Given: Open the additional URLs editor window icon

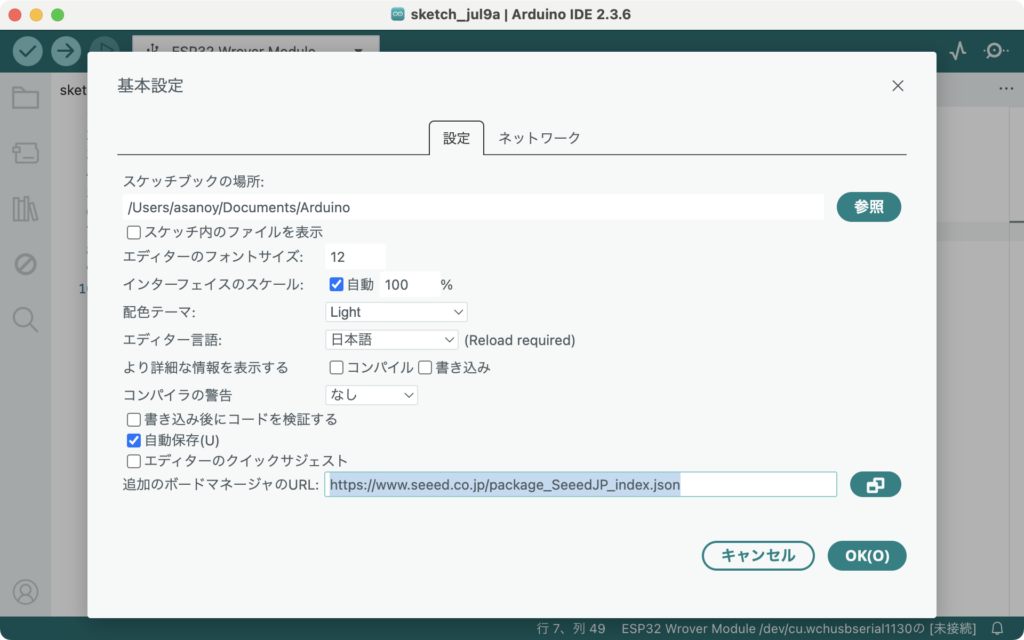Looking at the screenshot, I should (875, 485).
